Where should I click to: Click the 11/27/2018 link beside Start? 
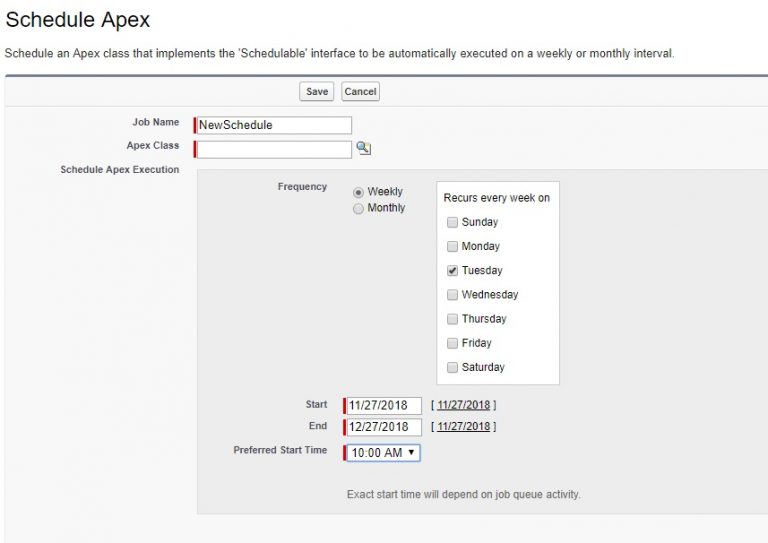click(x=463, y=405)
